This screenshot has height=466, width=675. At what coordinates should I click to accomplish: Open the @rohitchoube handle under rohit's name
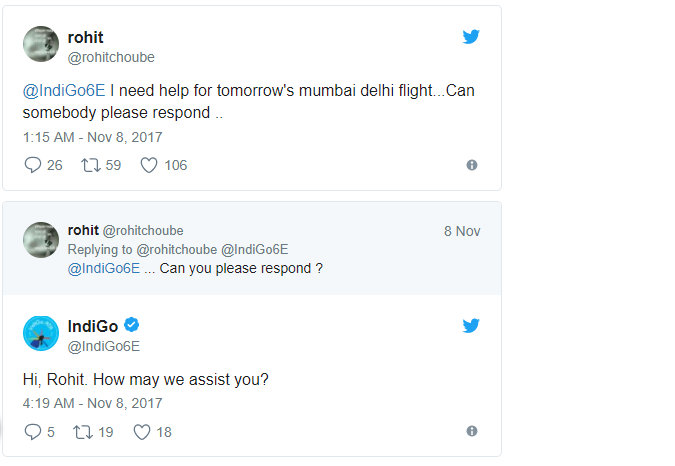(x=111, y=57)
